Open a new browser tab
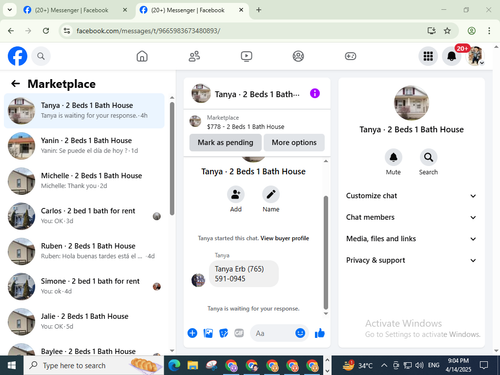500x375 pixels. click(258, 10)
